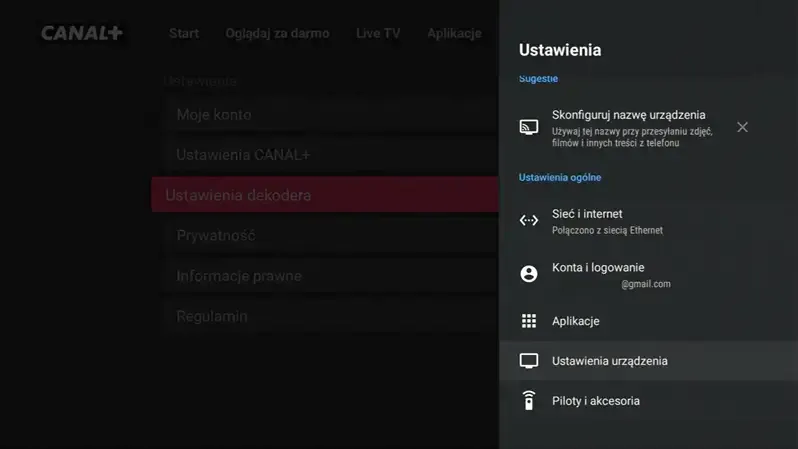
Task: Open Aplikacje in settings panel
Action: coord(648,321)
